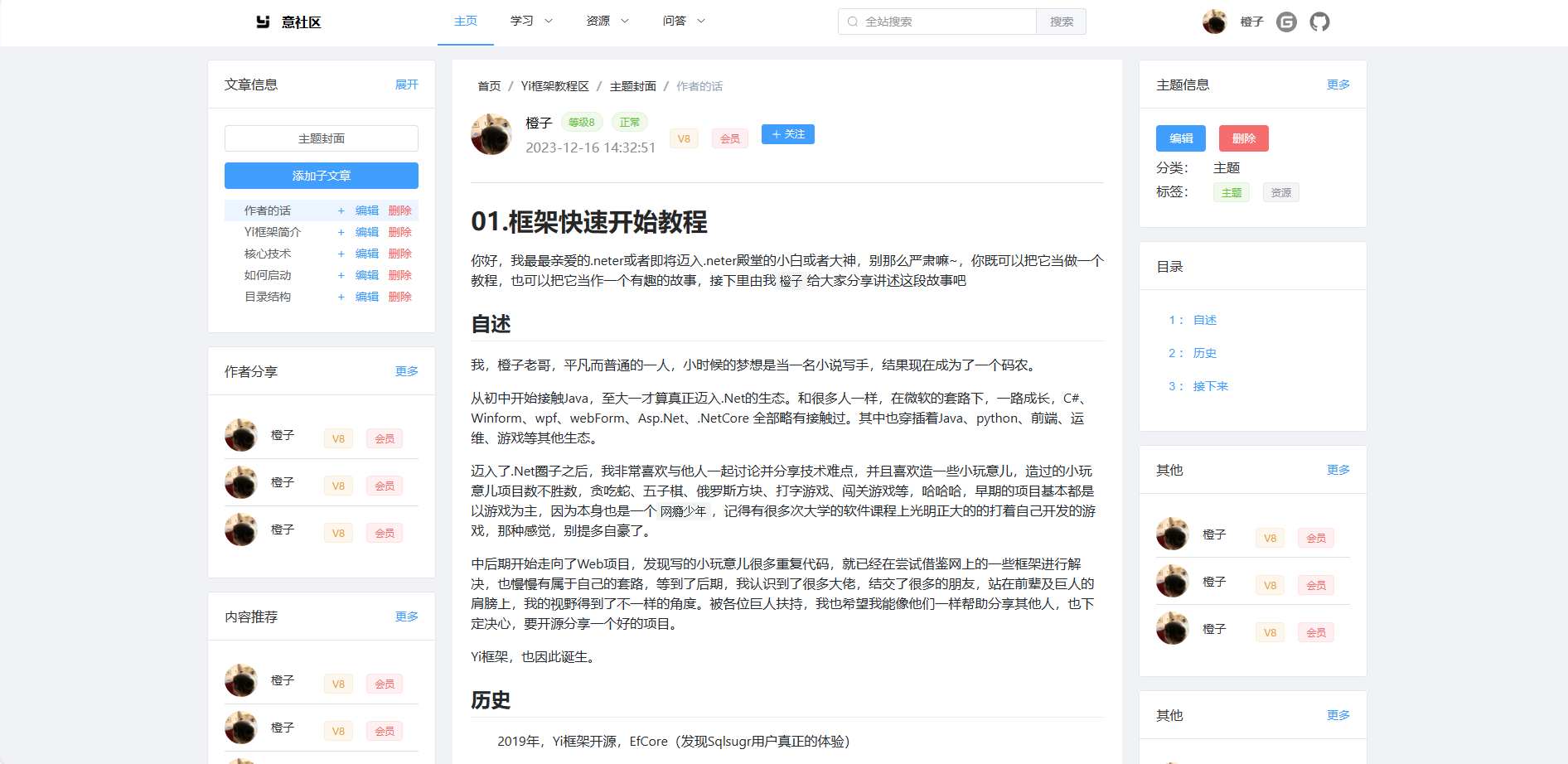Click plus icon beside 作者的话
1568x764 pixels.
tap(341, 211)
